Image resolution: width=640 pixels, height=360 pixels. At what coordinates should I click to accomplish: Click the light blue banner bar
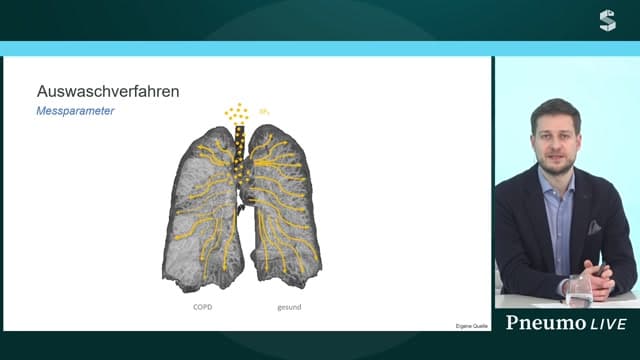click(320, 49)
